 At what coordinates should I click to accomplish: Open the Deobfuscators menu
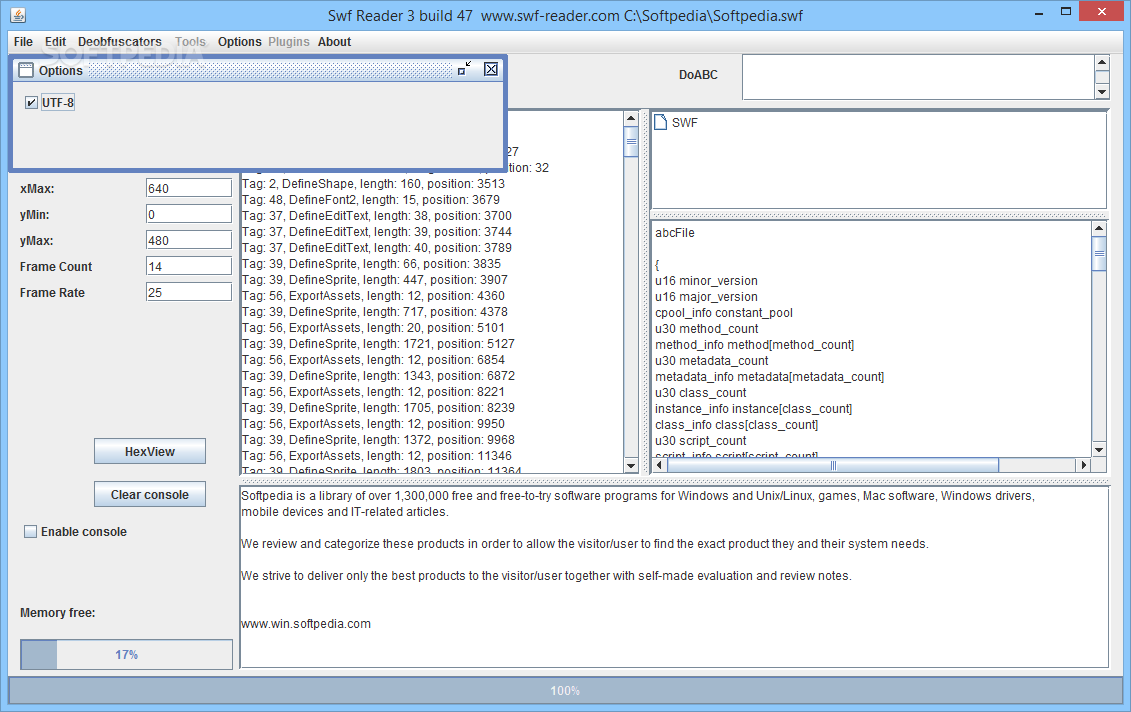click(120, 42)
